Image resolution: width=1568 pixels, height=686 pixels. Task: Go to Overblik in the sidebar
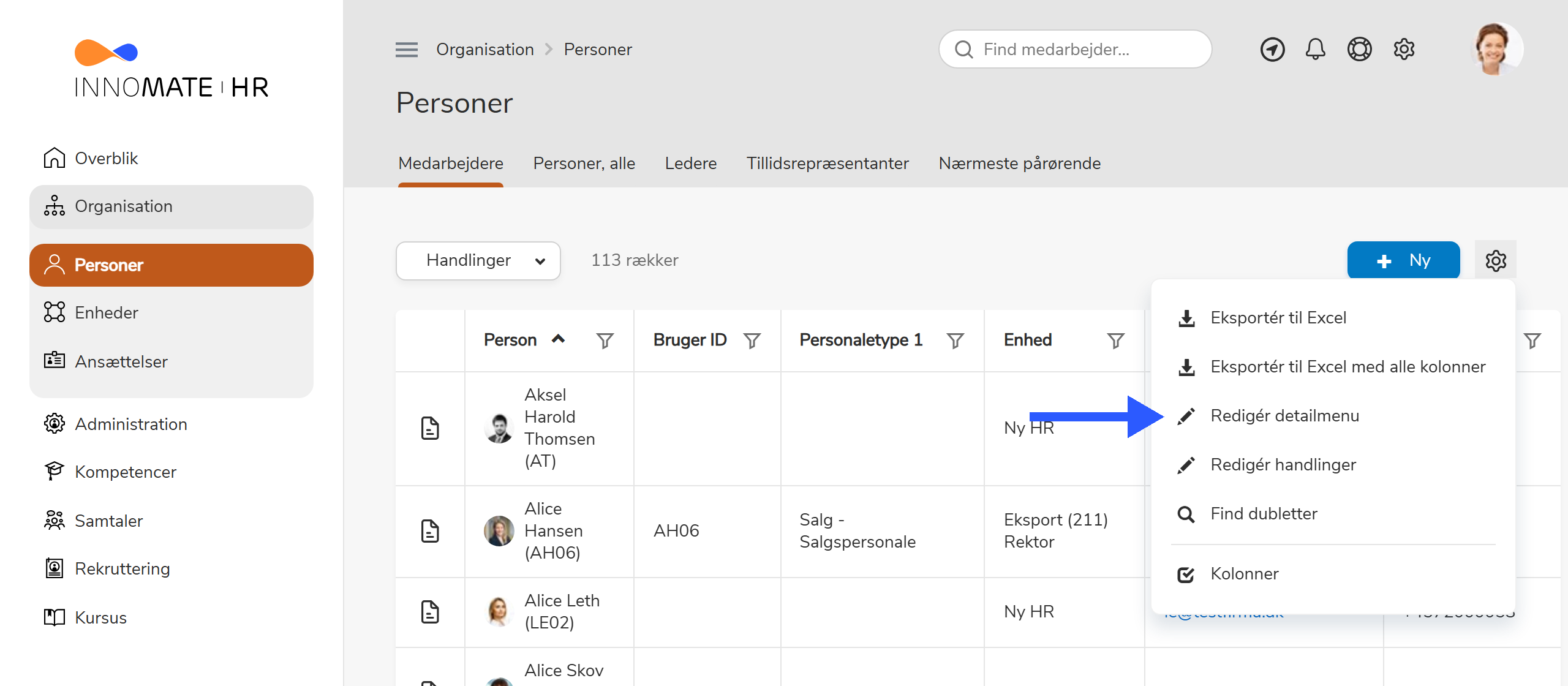[x=171, y=158]
